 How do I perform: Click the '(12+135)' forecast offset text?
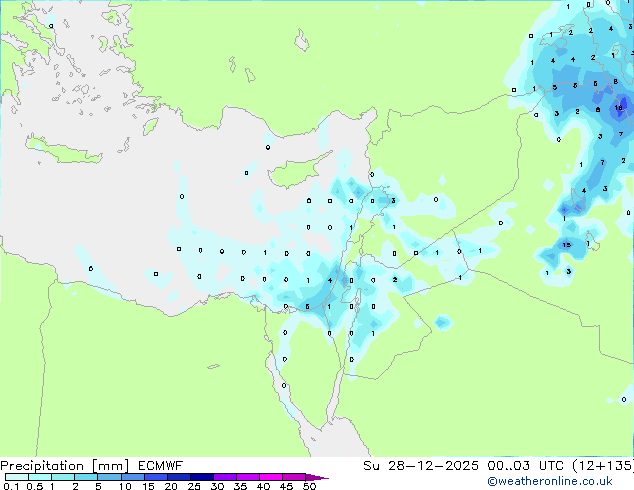[x=601, y=466]
